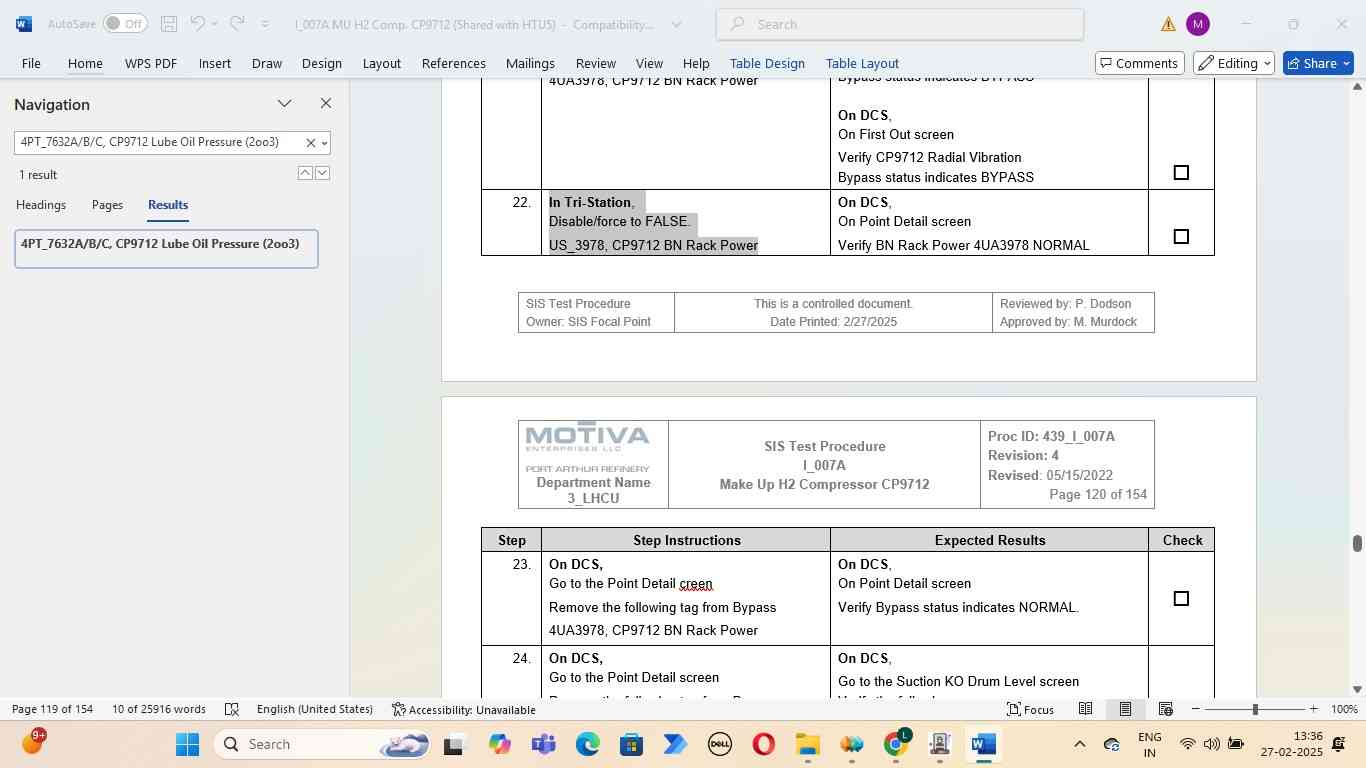Open navigation search options dropdown arrow

point(324,143)
